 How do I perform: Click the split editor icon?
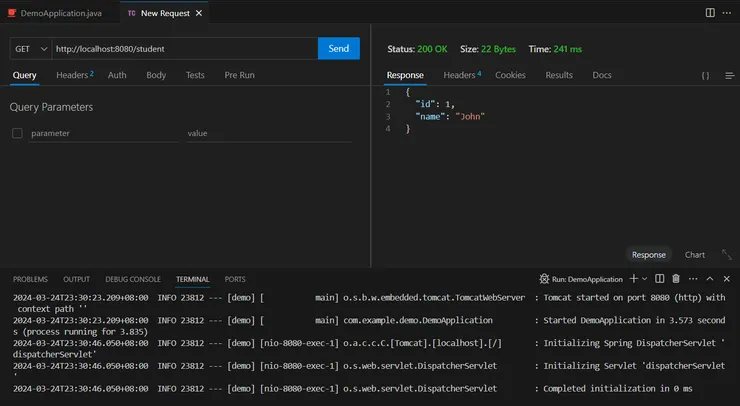click(x=710, y=13)
